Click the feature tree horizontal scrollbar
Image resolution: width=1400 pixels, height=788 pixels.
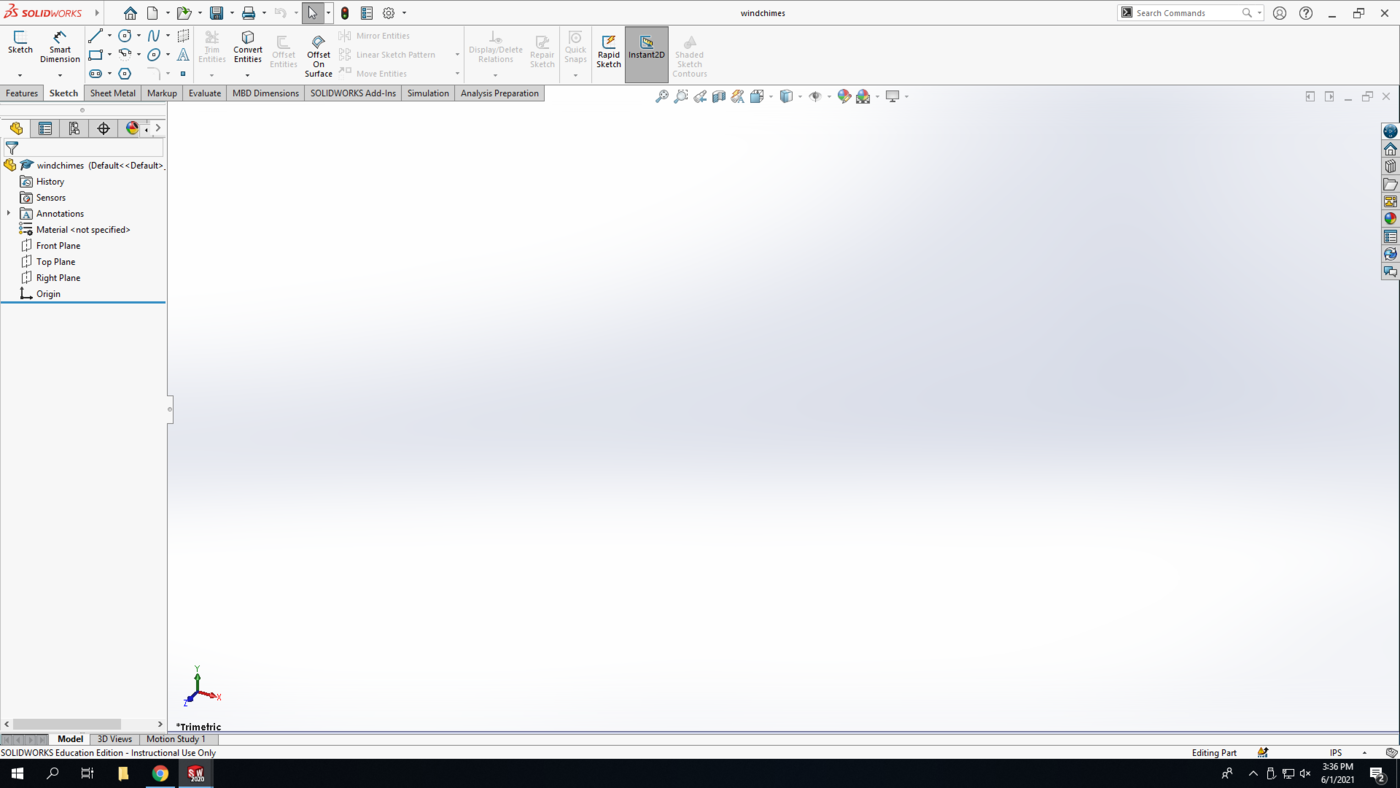[67, 724]
